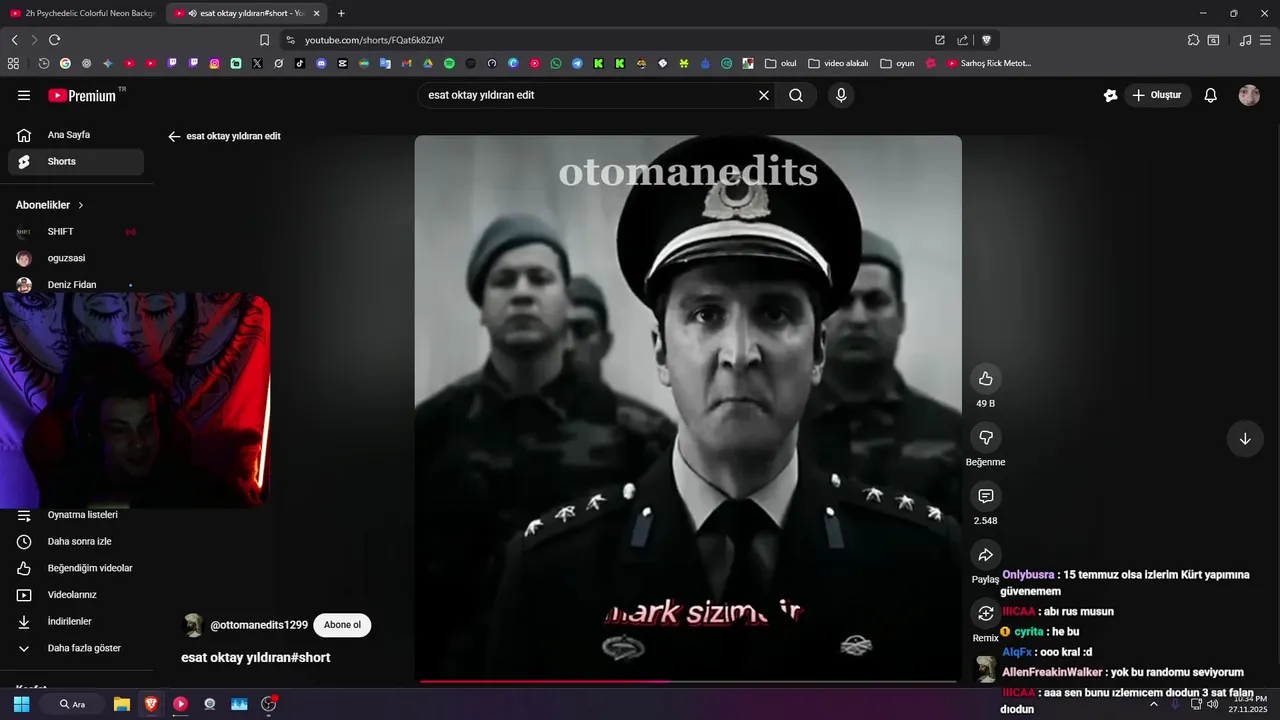Open İndirilenler in sidebar

coord(76,621)
